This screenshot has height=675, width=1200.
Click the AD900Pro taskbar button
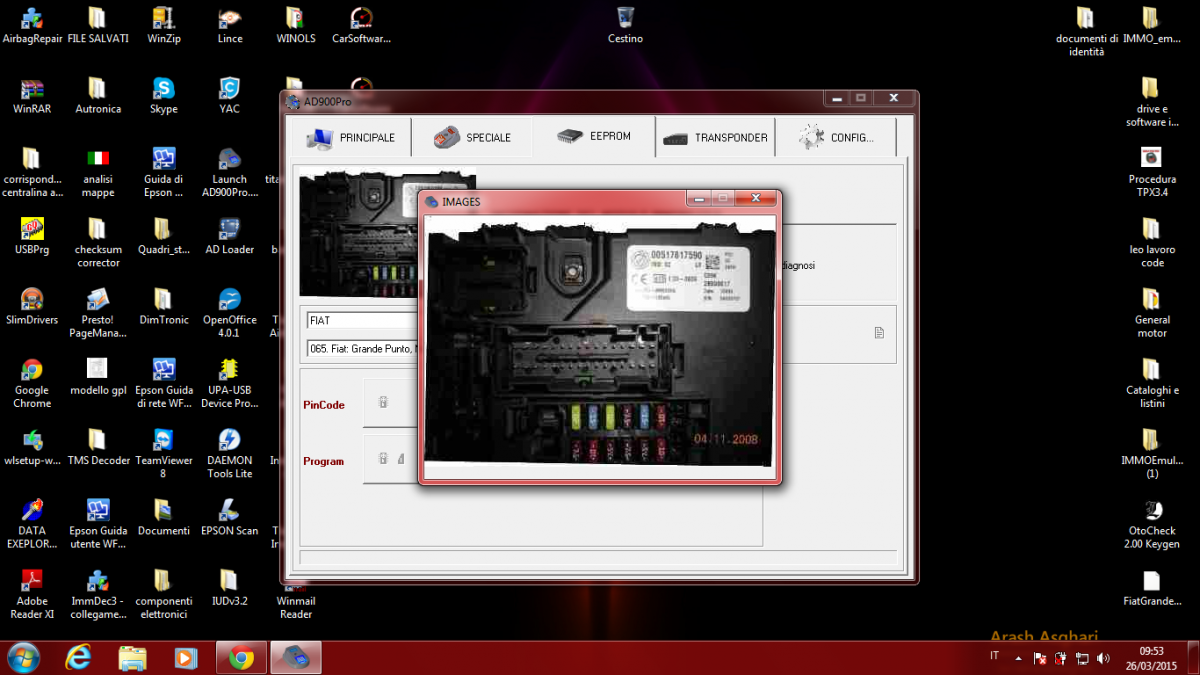click(296, 658)
